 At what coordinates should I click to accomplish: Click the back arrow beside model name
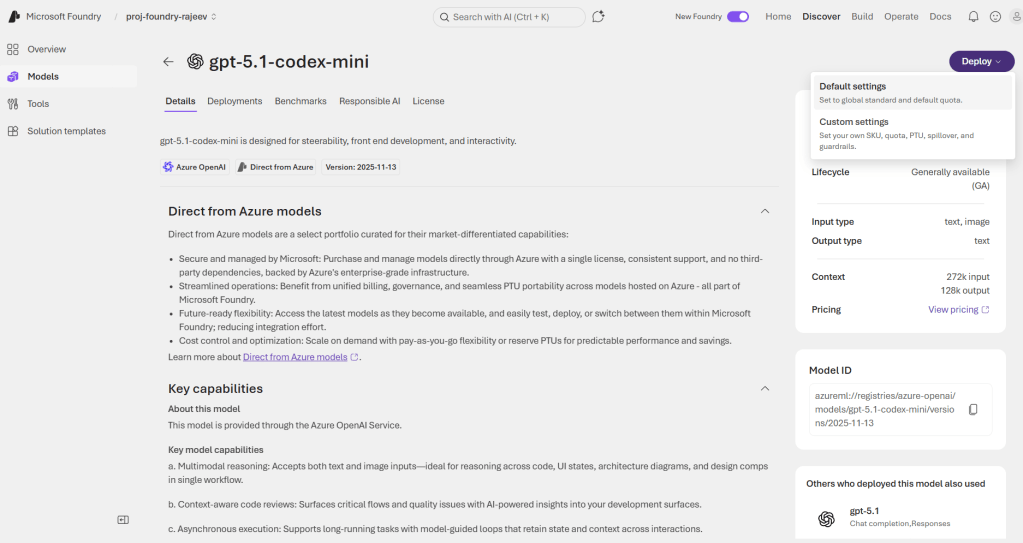(x=168, y=62)
